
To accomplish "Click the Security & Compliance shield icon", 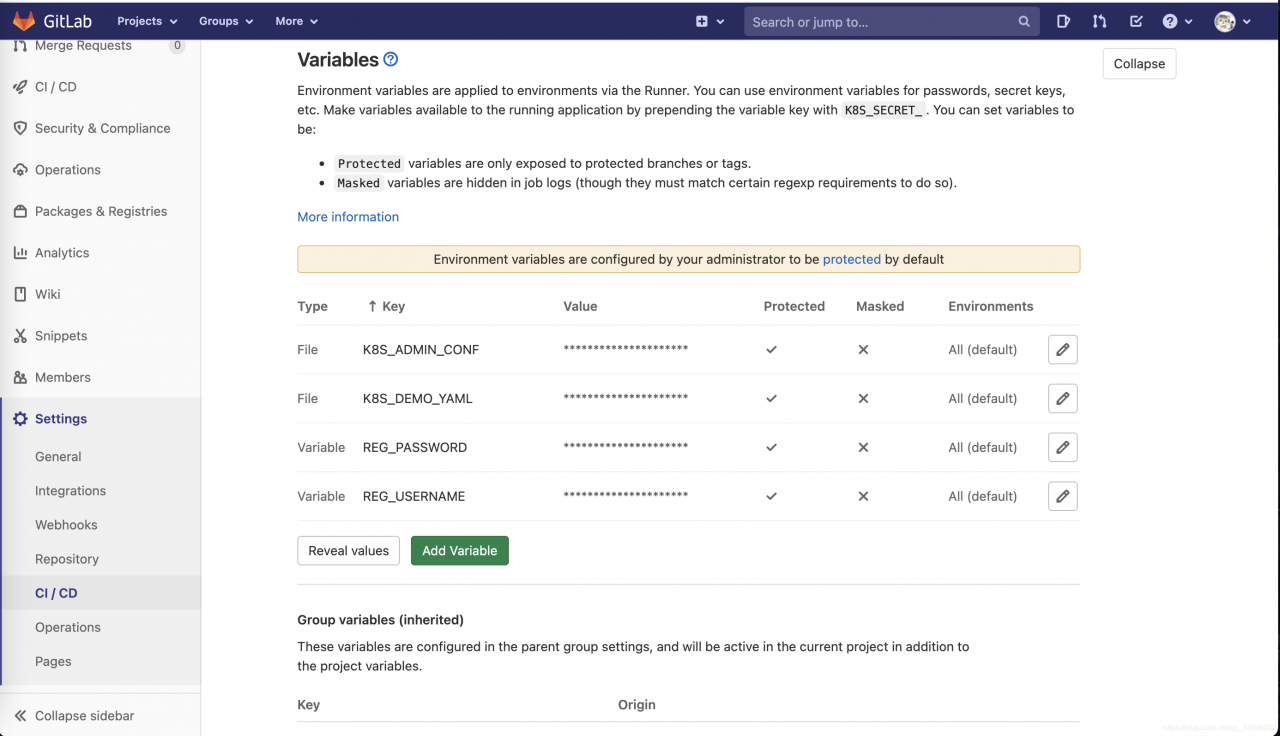I will click(x=20, y=128).
